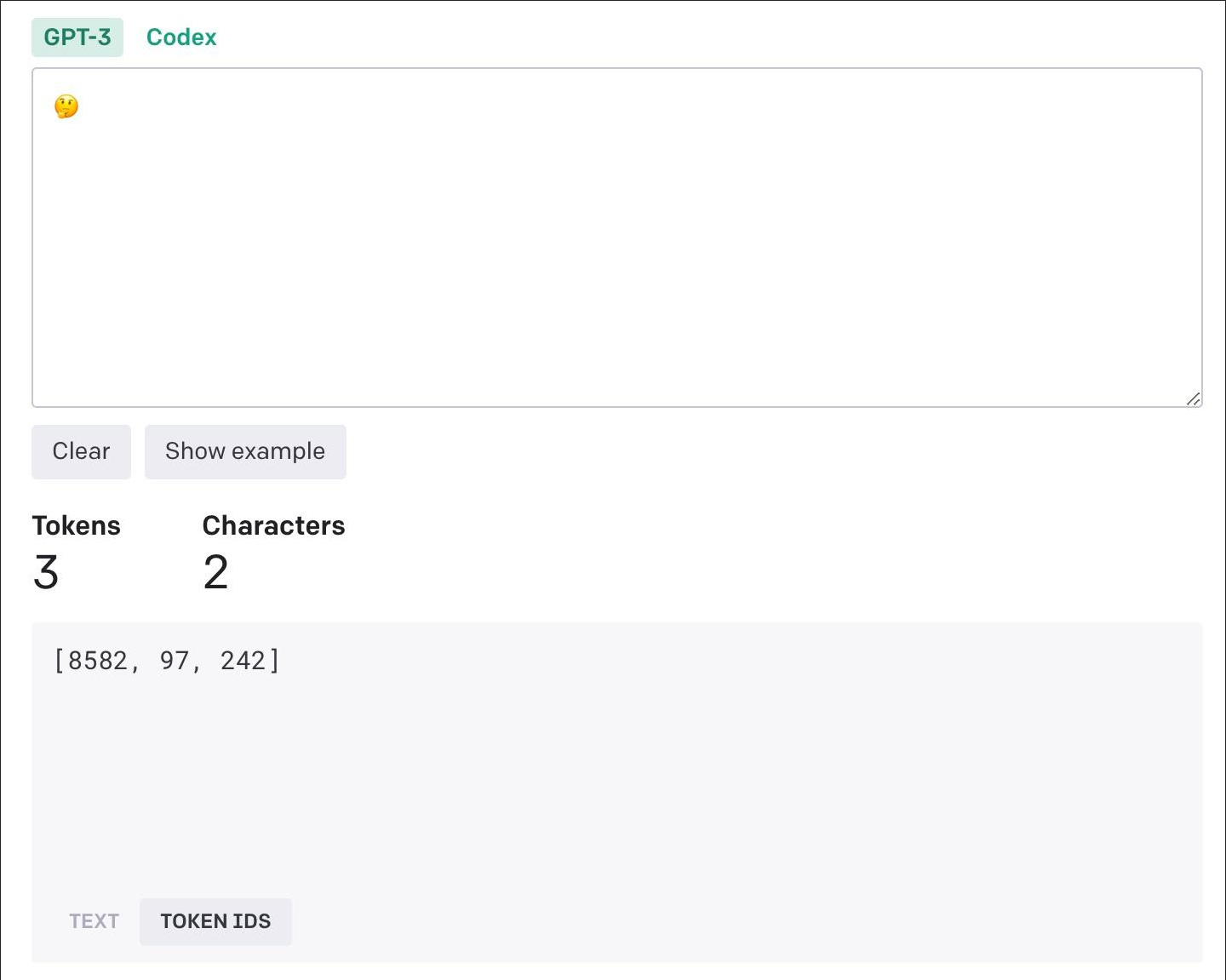Click the text area resize handle
Image resolution: width=1226 pixels, height=980 pixels.
pyautogui.click(x=1193, y=398)
